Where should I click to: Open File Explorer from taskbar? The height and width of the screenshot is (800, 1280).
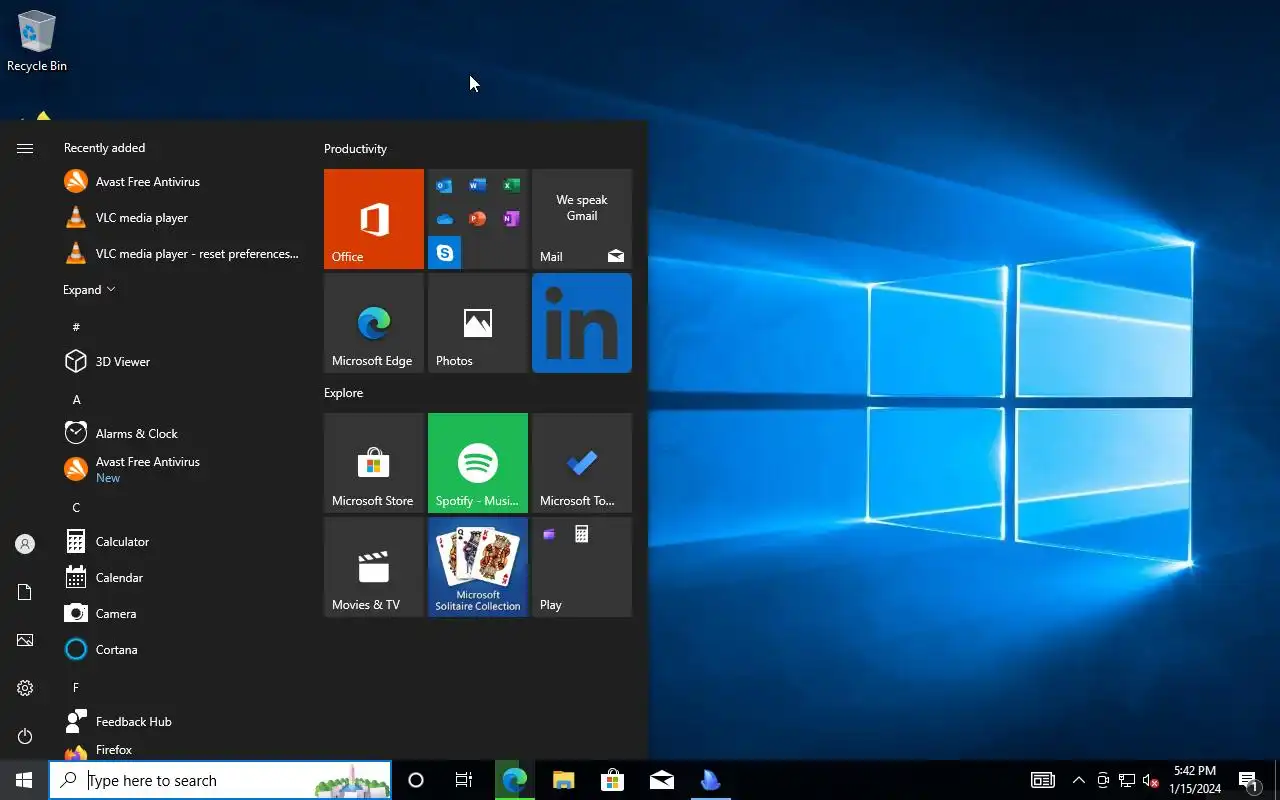click(563, 780)
